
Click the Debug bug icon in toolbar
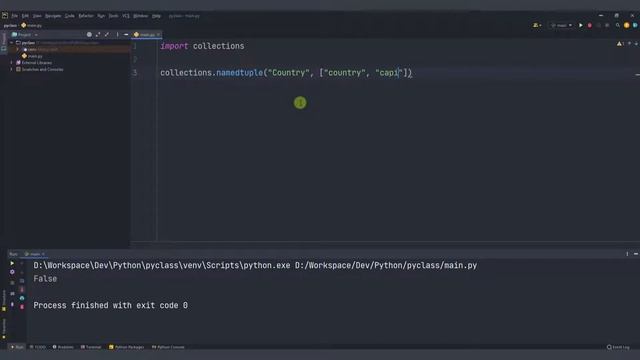pos(590,25)
